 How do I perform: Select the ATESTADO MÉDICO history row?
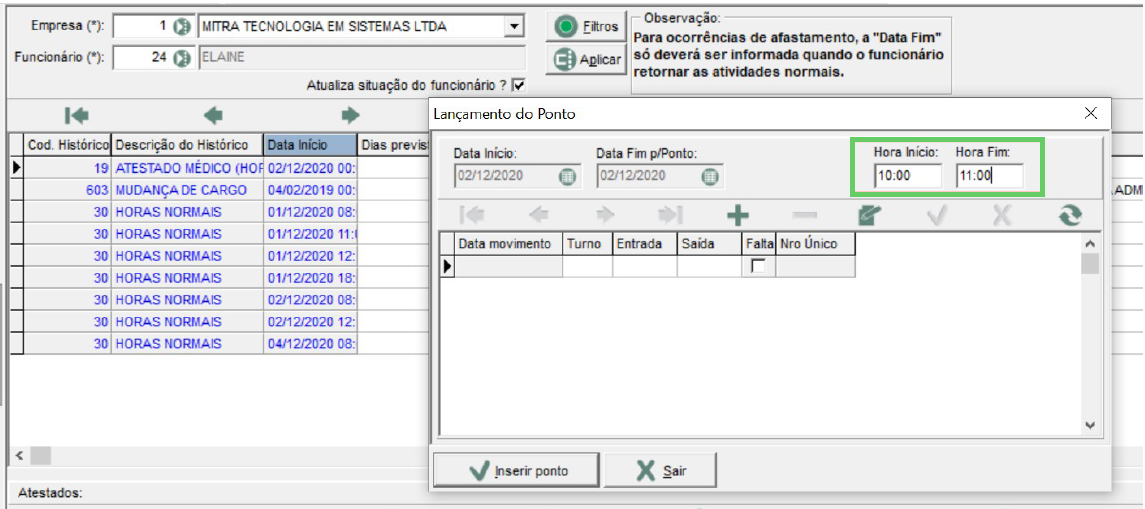190,168
